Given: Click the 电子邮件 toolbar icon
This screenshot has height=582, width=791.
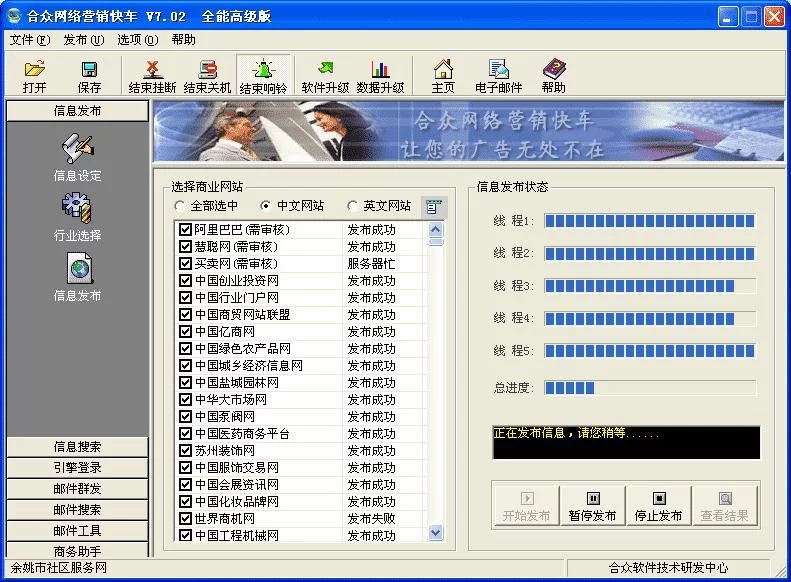Looking at the screenshot, I should [x=498, y=76].
